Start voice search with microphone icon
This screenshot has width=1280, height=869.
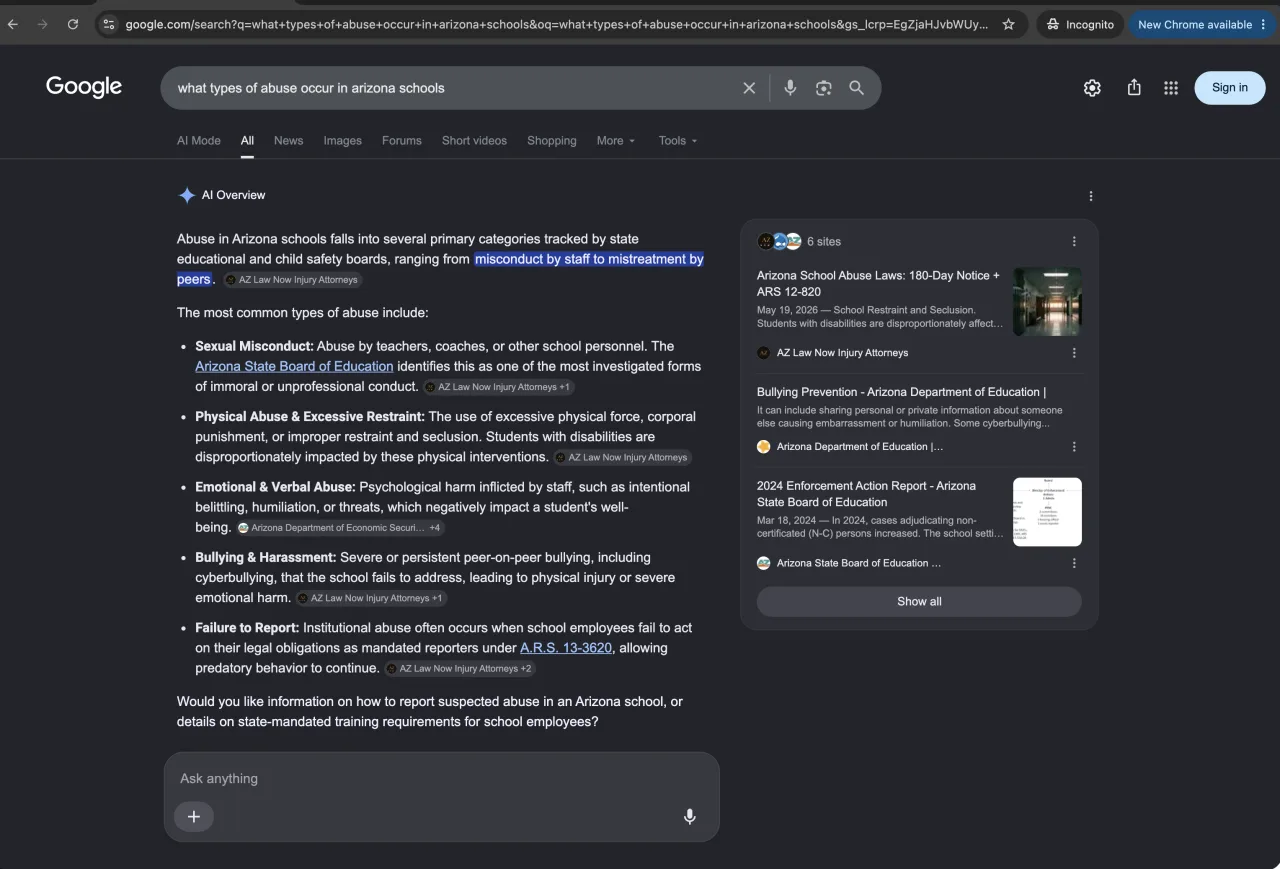790,88
